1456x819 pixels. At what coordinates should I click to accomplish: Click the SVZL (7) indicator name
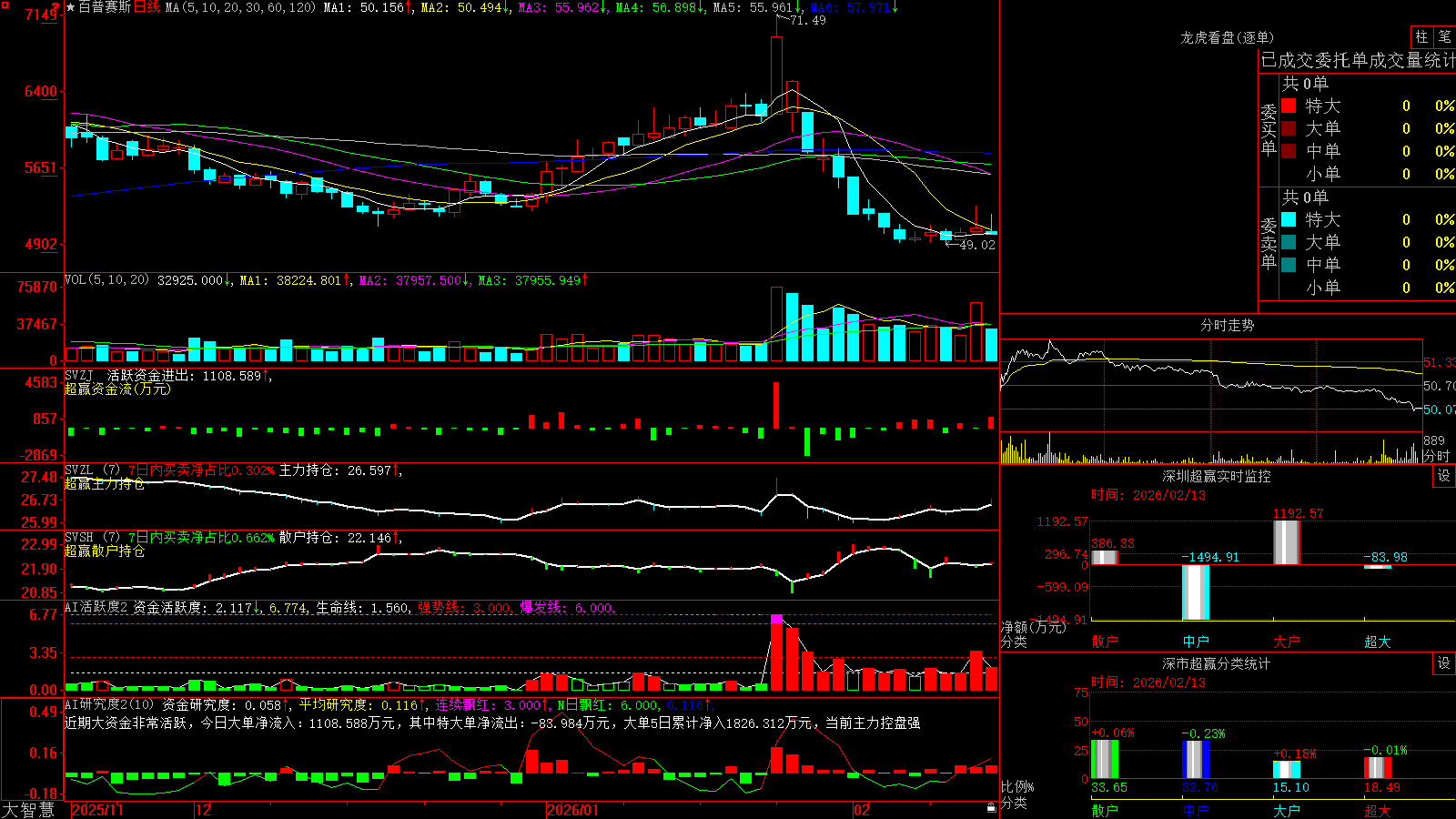[92, 470]
